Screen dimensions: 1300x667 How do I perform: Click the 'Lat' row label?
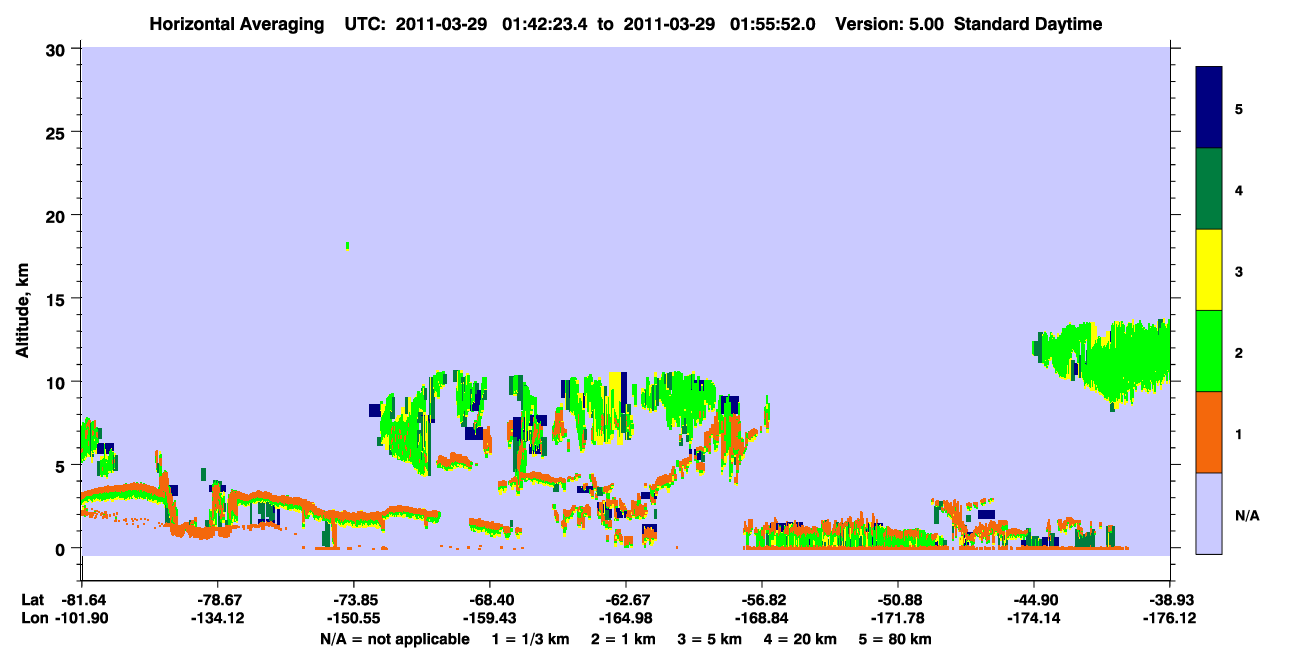(33, 599)
